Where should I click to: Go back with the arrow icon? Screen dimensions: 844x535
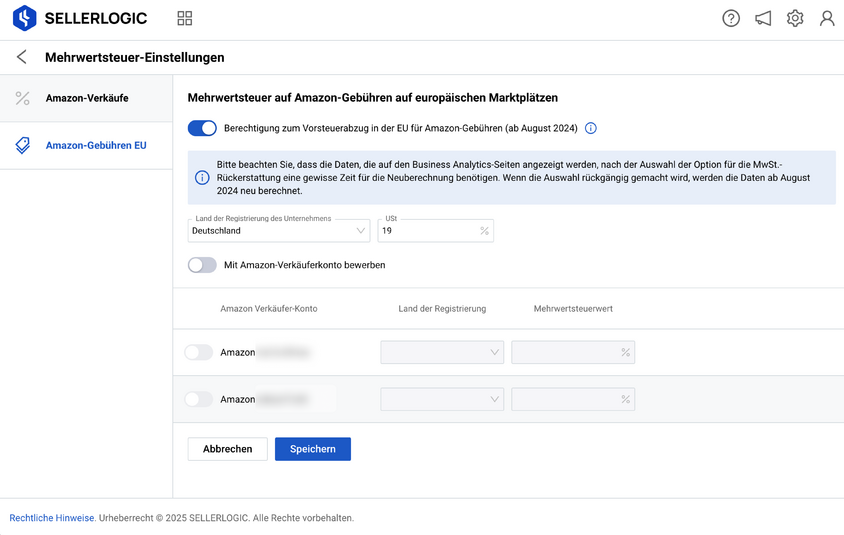pyautogui.click(x=22, y=57)
